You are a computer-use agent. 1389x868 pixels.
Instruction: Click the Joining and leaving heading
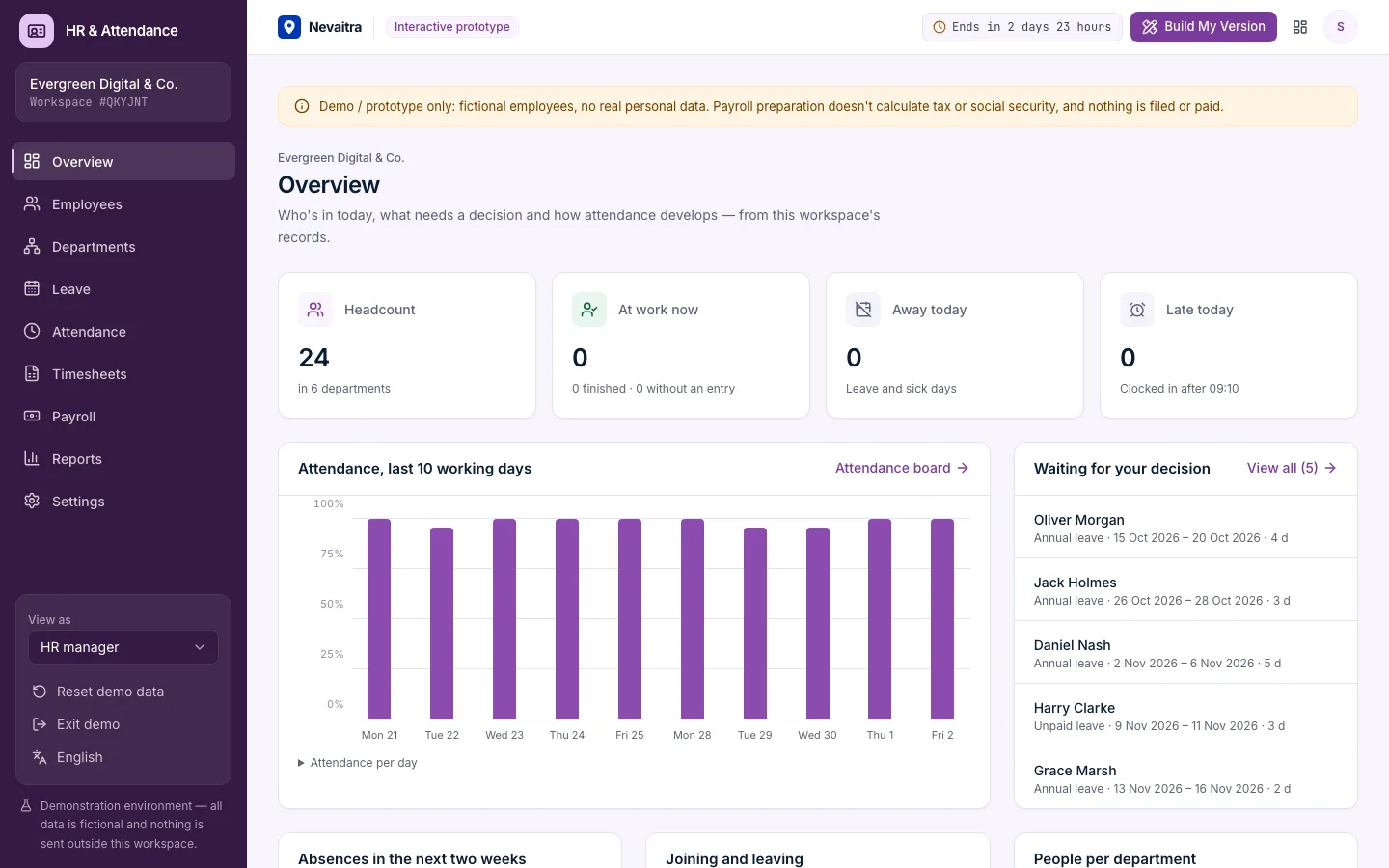point(734,858)
